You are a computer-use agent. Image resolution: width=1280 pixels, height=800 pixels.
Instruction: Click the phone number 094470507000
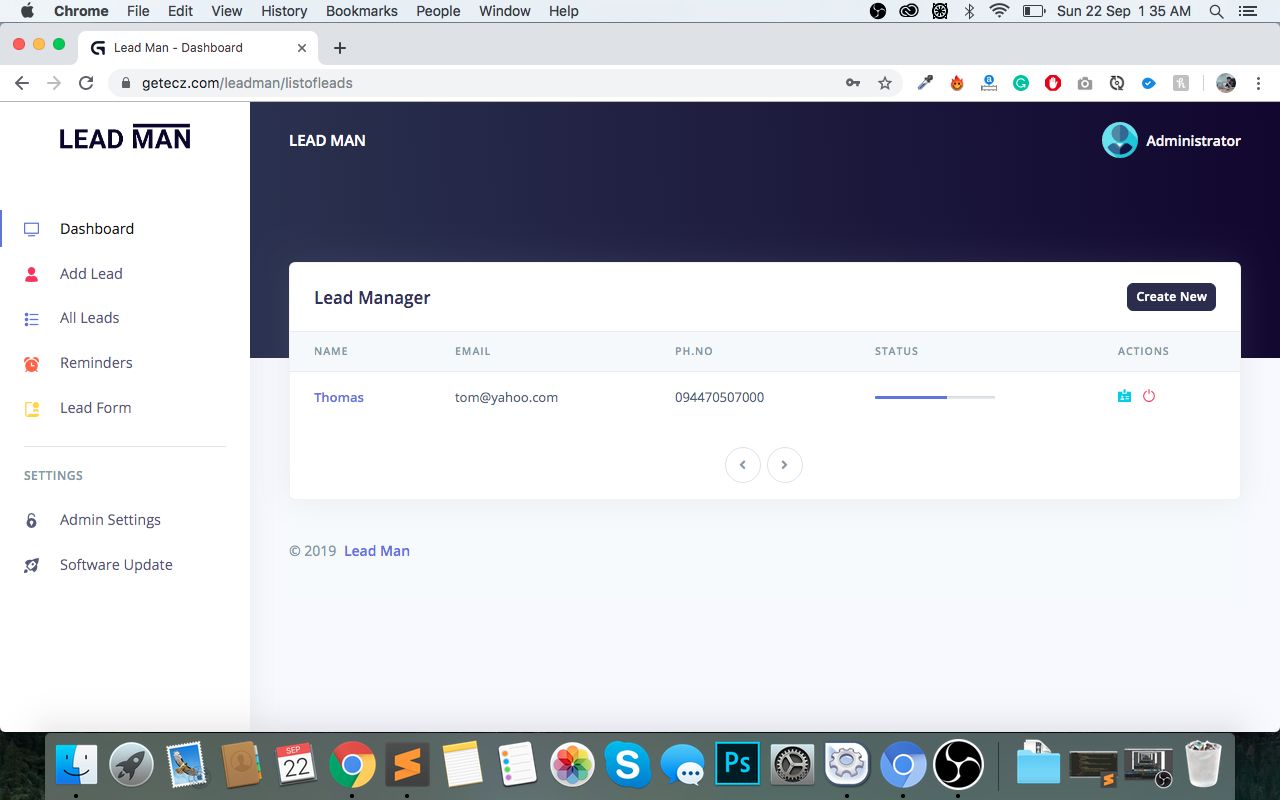point(719,397)
